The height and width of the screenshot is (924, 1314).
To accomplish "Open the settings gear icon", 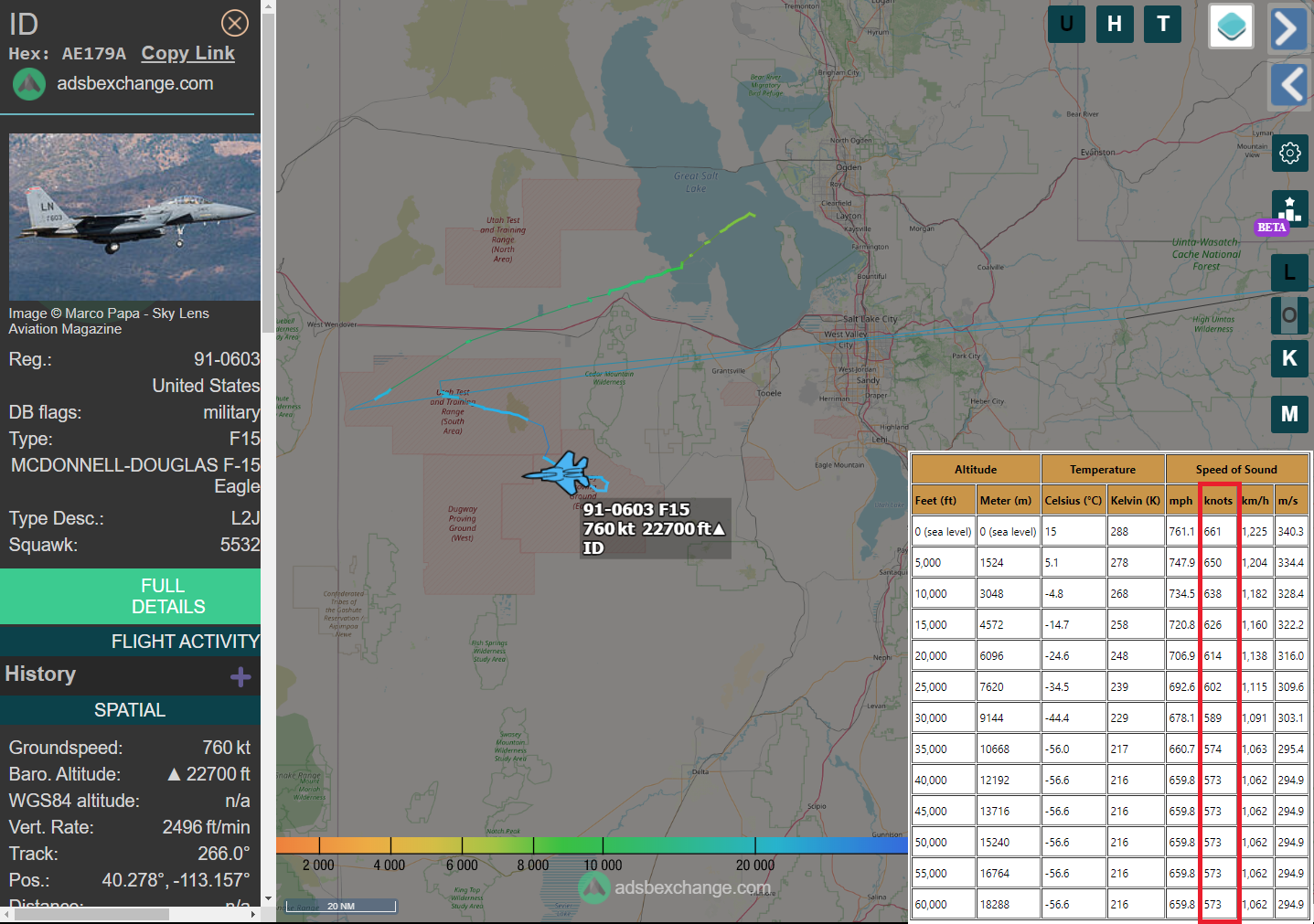I will pyautogui.click(x=1290, y=153).
